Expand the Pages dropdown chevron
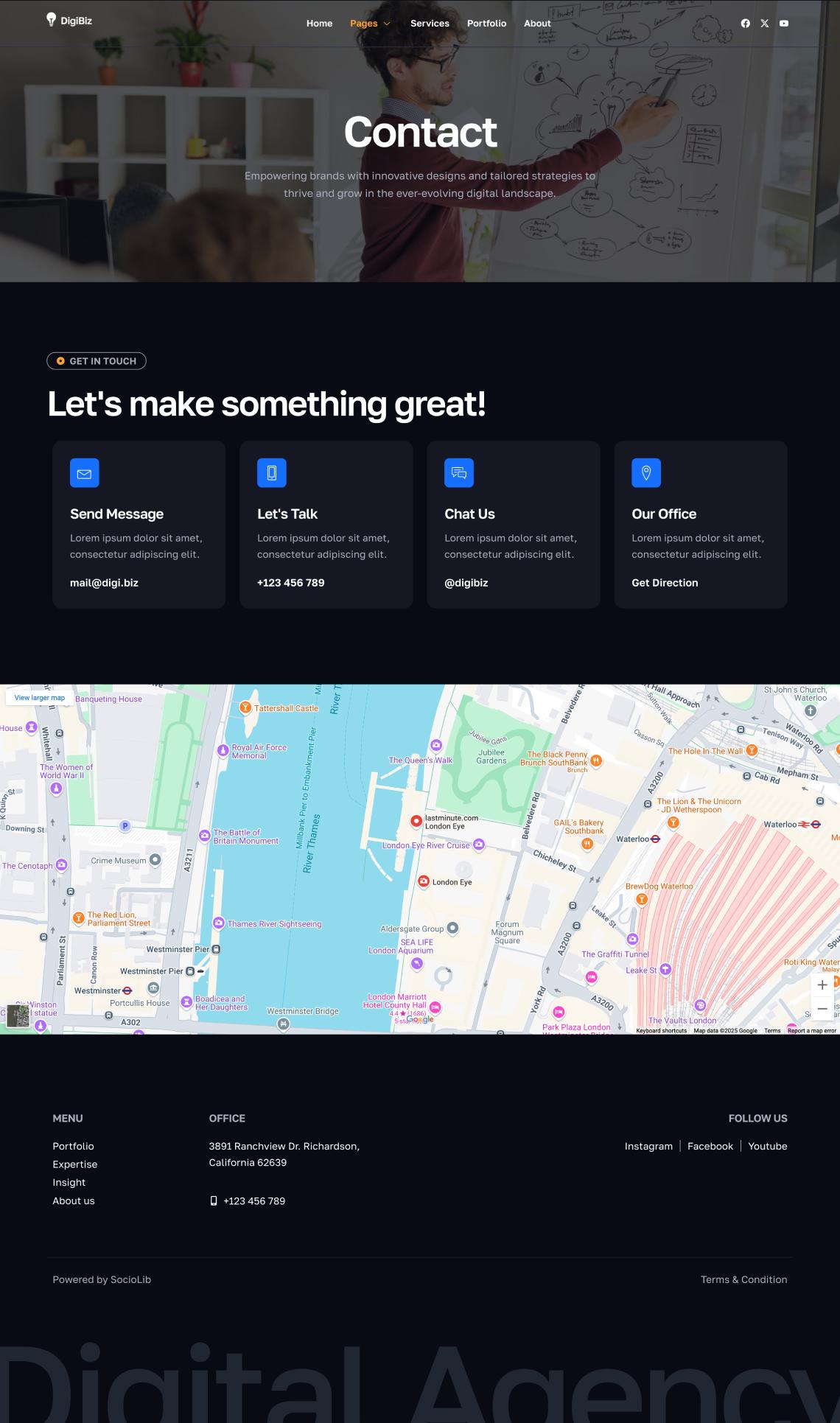The height and width of the screenshot is (1423, 840). (x=387, y=24)
